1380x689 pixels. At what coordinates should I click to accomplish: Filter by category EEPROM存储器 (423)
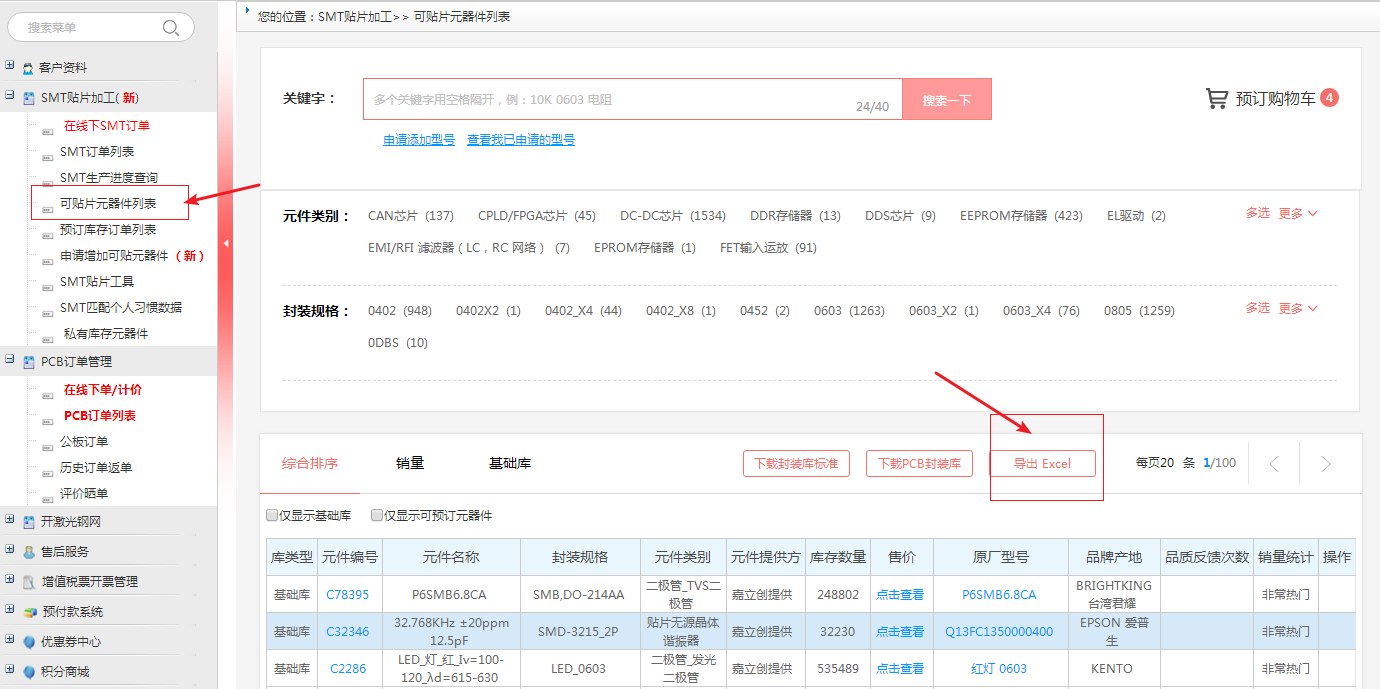[1021, 216]
